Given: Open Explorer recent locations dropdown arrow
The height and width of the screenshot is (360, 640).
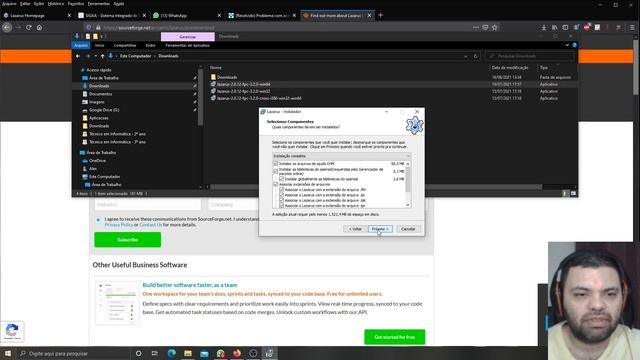Looking at the screenshot, I should (x=96, y=56).
